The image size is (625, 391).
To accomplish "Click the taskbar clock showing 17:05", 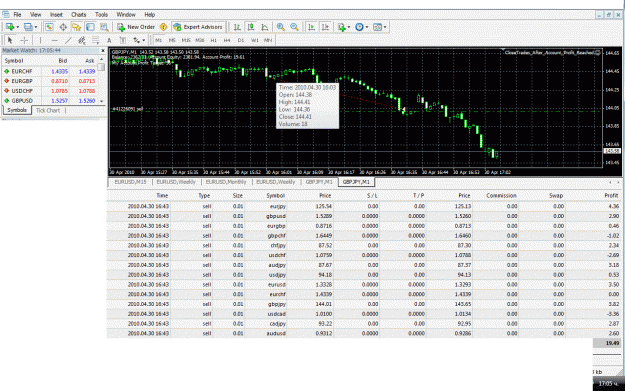I will coord(607,383).
